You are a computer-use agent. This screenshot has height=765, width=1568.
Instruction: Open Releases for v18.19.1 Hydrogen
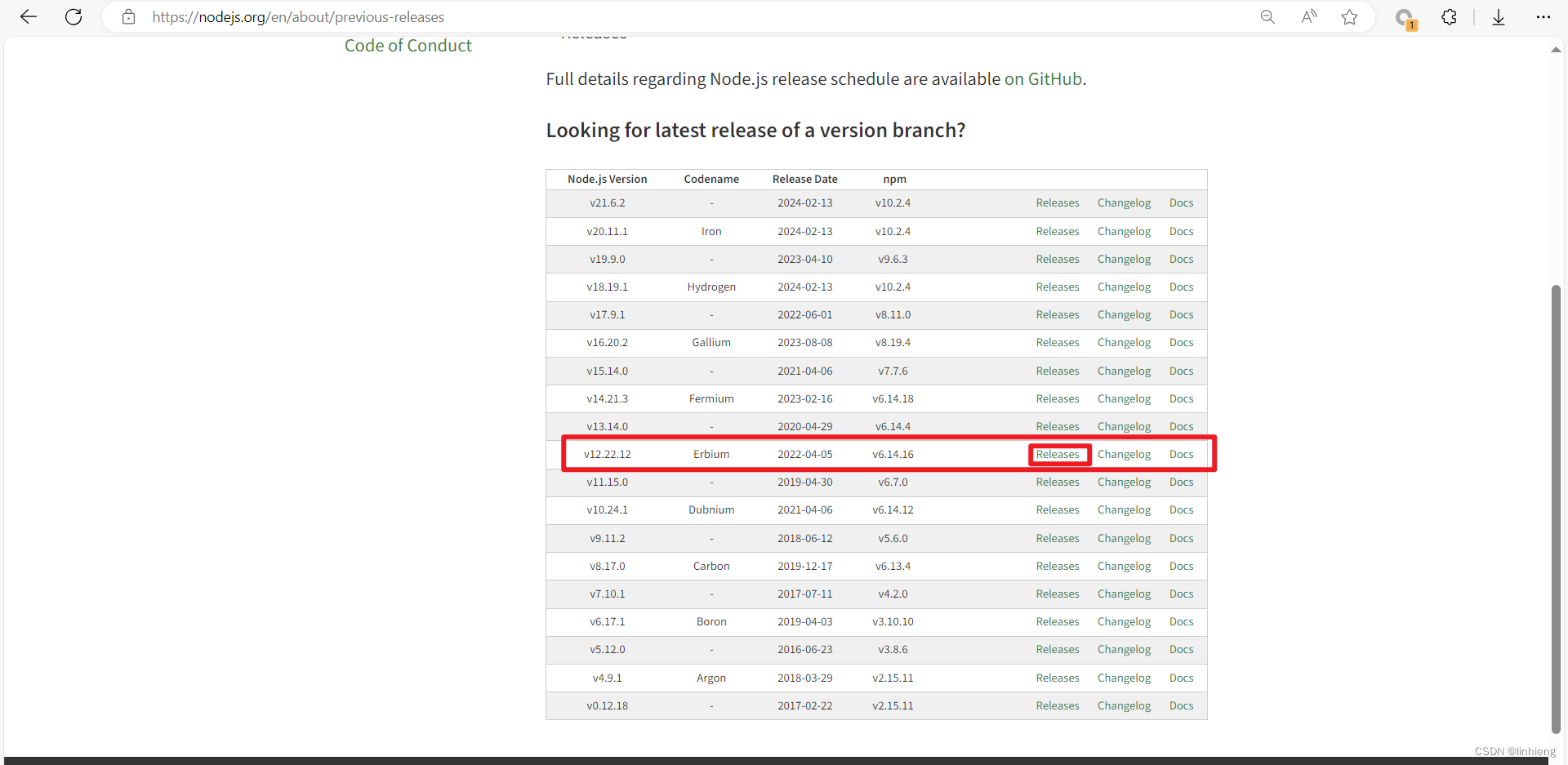pos(1058,287)
